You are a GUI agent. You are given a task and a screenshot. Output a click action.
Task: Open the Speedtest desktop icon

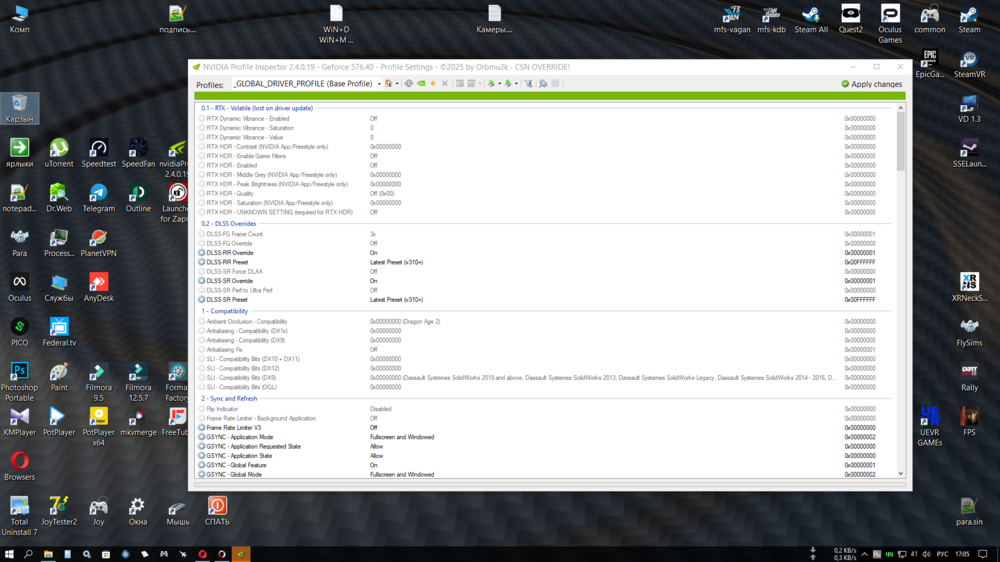[98, 153]
